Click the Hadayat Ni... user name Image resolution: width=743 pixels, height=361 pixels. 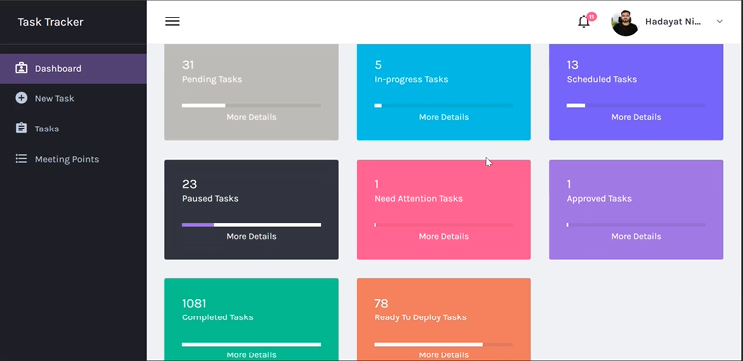pyautogui.click(x=673, y=22)
